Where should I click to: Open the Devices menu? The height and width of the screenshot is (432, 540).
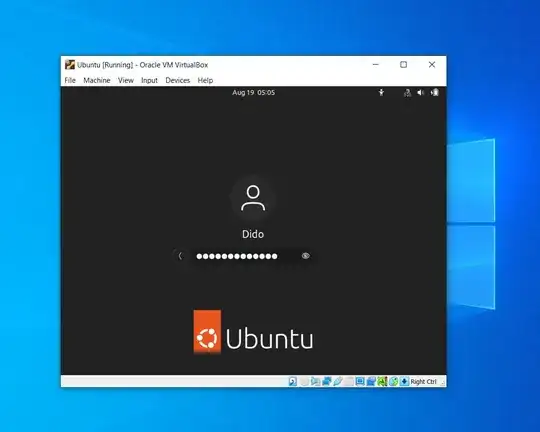(178, 80)
